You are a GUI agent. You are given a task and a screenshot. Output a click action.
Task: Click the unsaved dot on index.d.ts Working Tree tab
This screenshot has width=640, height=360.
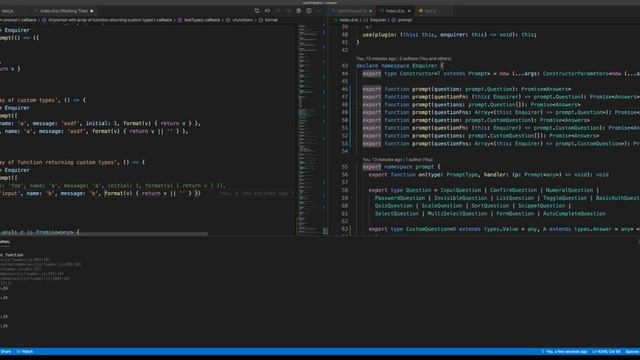click(x=91, y=11)
